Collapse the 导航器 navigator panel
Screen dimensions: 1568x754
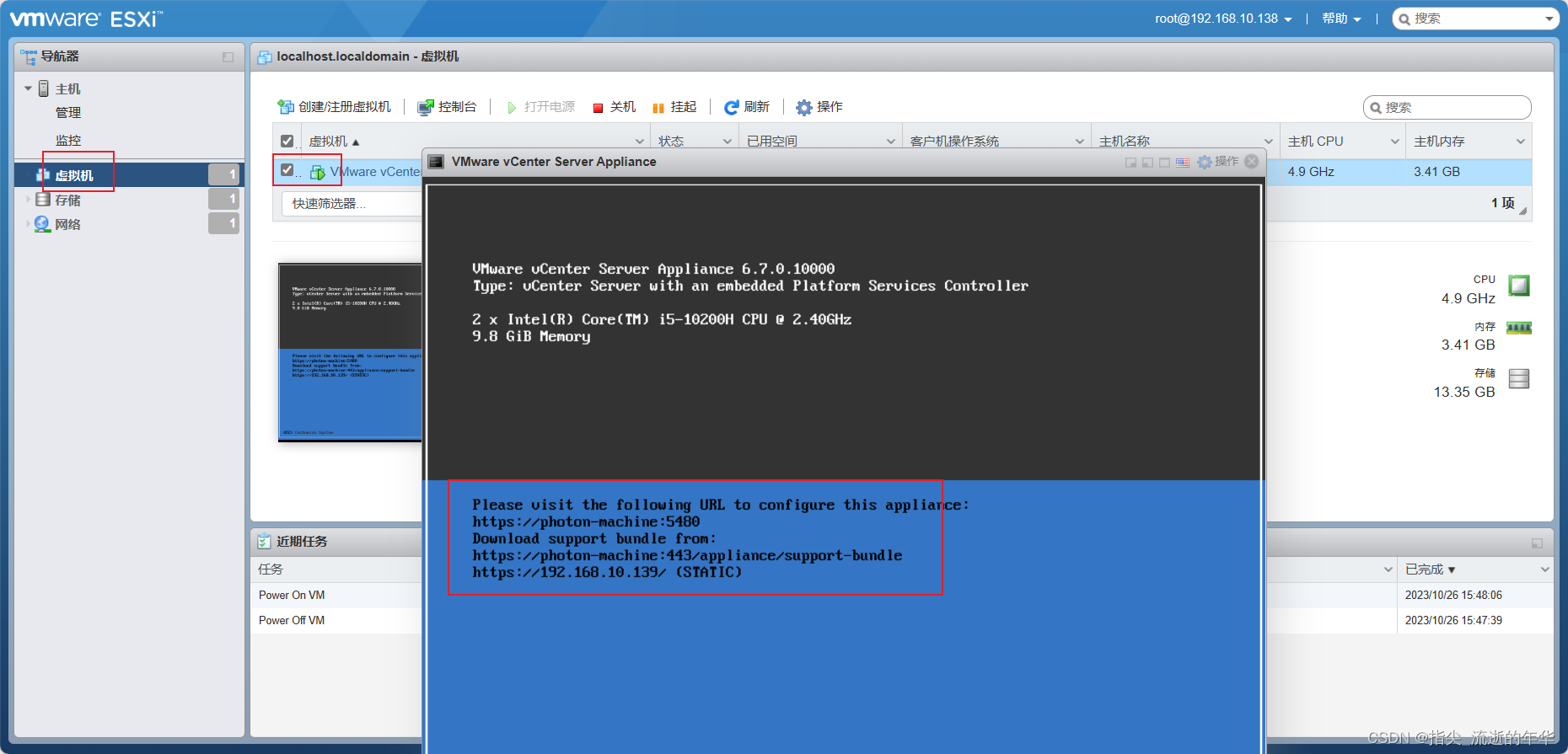tap(228, 57)
